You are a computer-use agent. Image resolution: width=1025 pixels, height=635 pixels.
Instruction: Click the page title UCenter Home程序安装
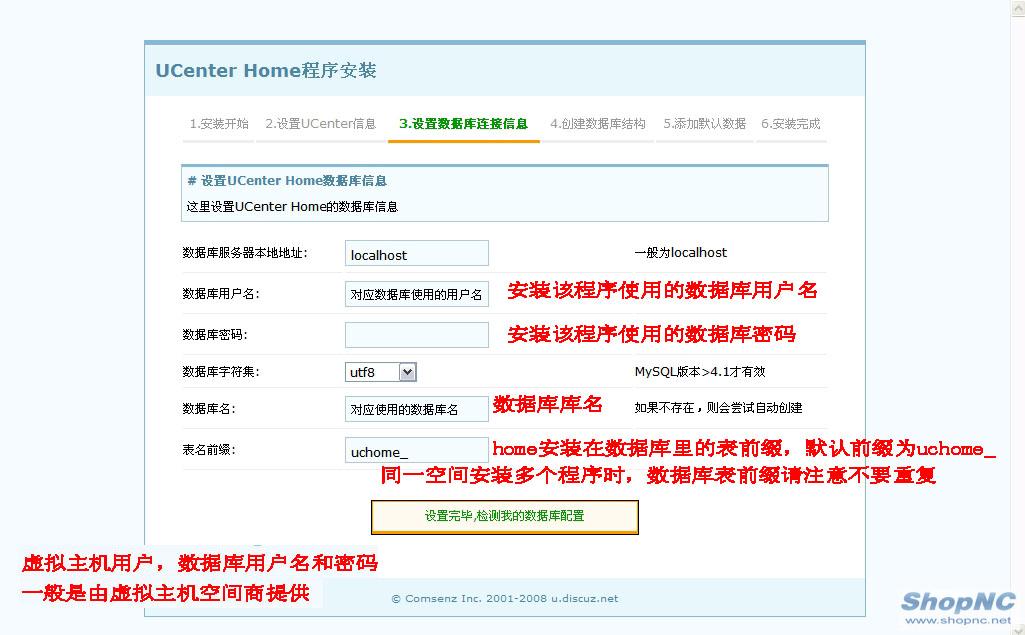(266, 70)
